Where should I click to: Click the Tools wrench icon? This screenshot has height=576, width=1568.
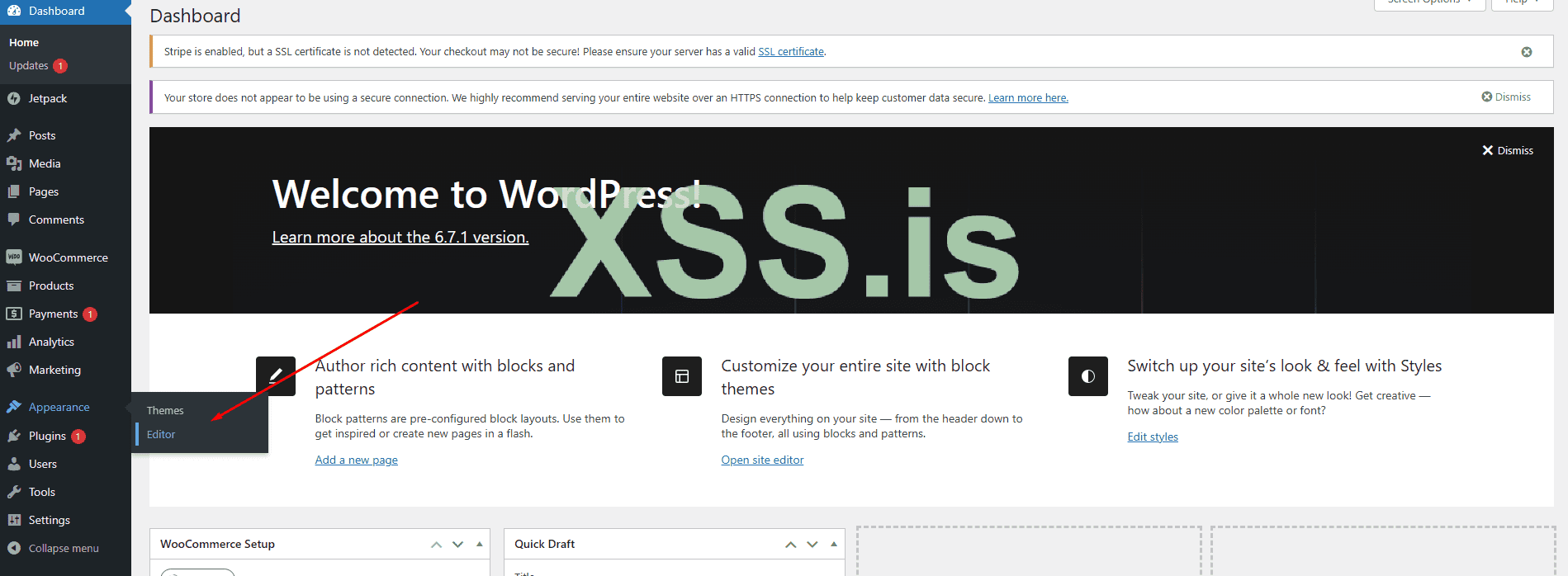coord(14,492)
